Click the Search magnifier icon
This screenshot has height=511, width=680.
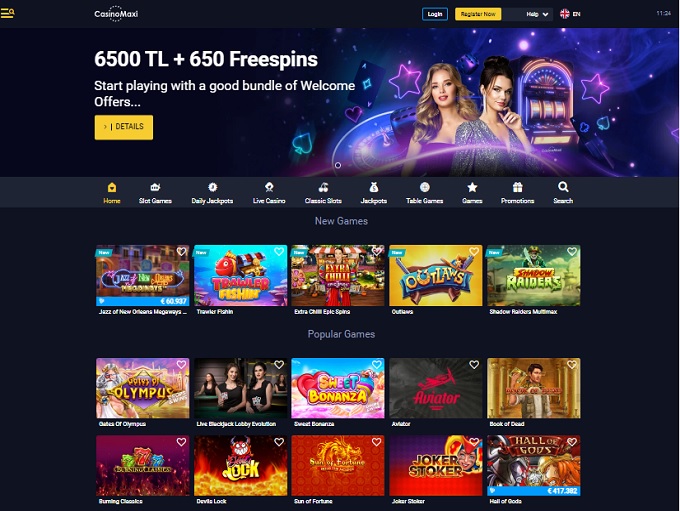click(x=563, y=187)
